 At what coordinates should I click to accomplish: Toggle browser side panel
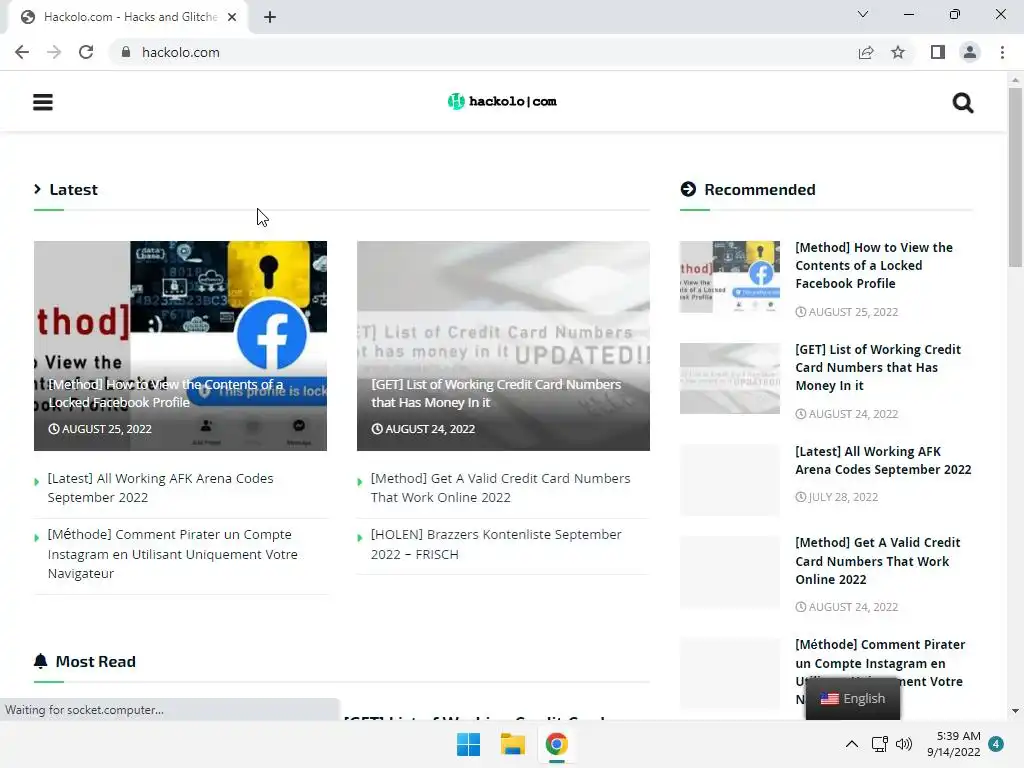tap(938, 52)
